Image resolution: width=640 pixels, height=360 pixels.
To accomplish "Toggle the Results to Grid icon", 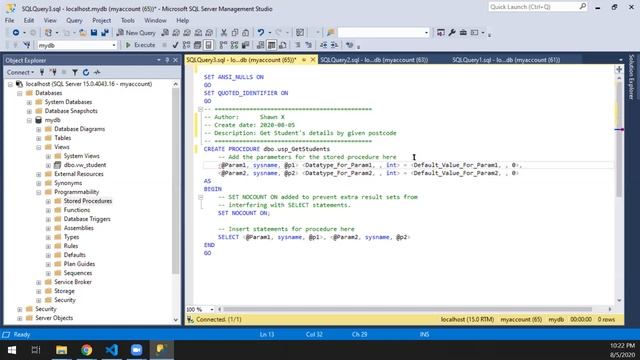I will click(271, 45).
